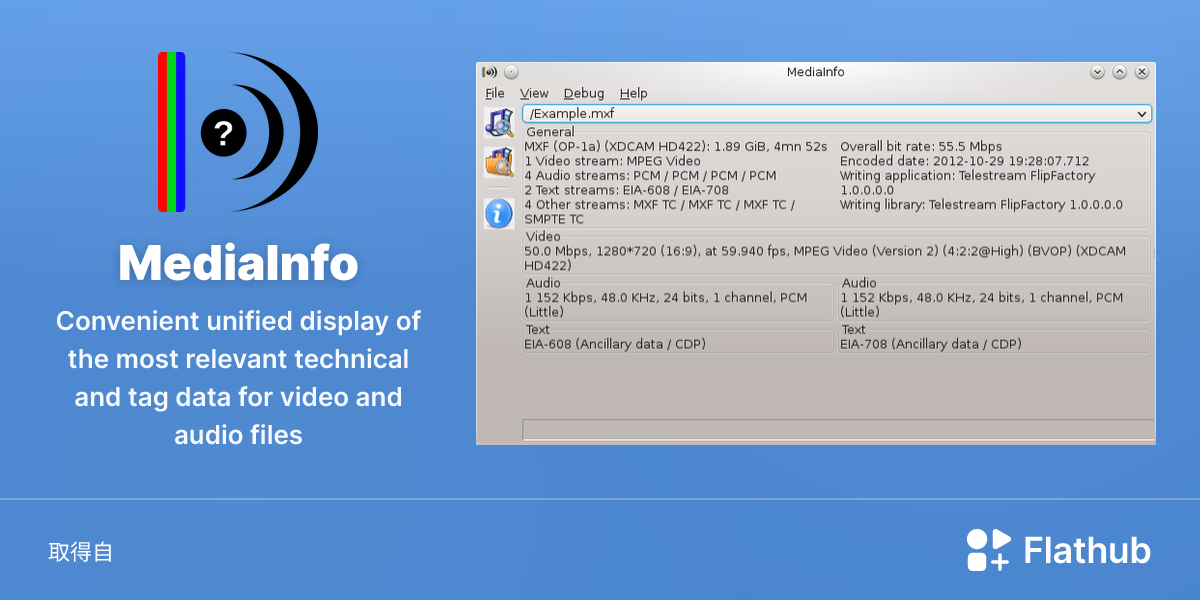This screenshot has width=1200, height=600.
Task: Click the blue About info icon
Action: pyautogui.click(x=499, y=213)
